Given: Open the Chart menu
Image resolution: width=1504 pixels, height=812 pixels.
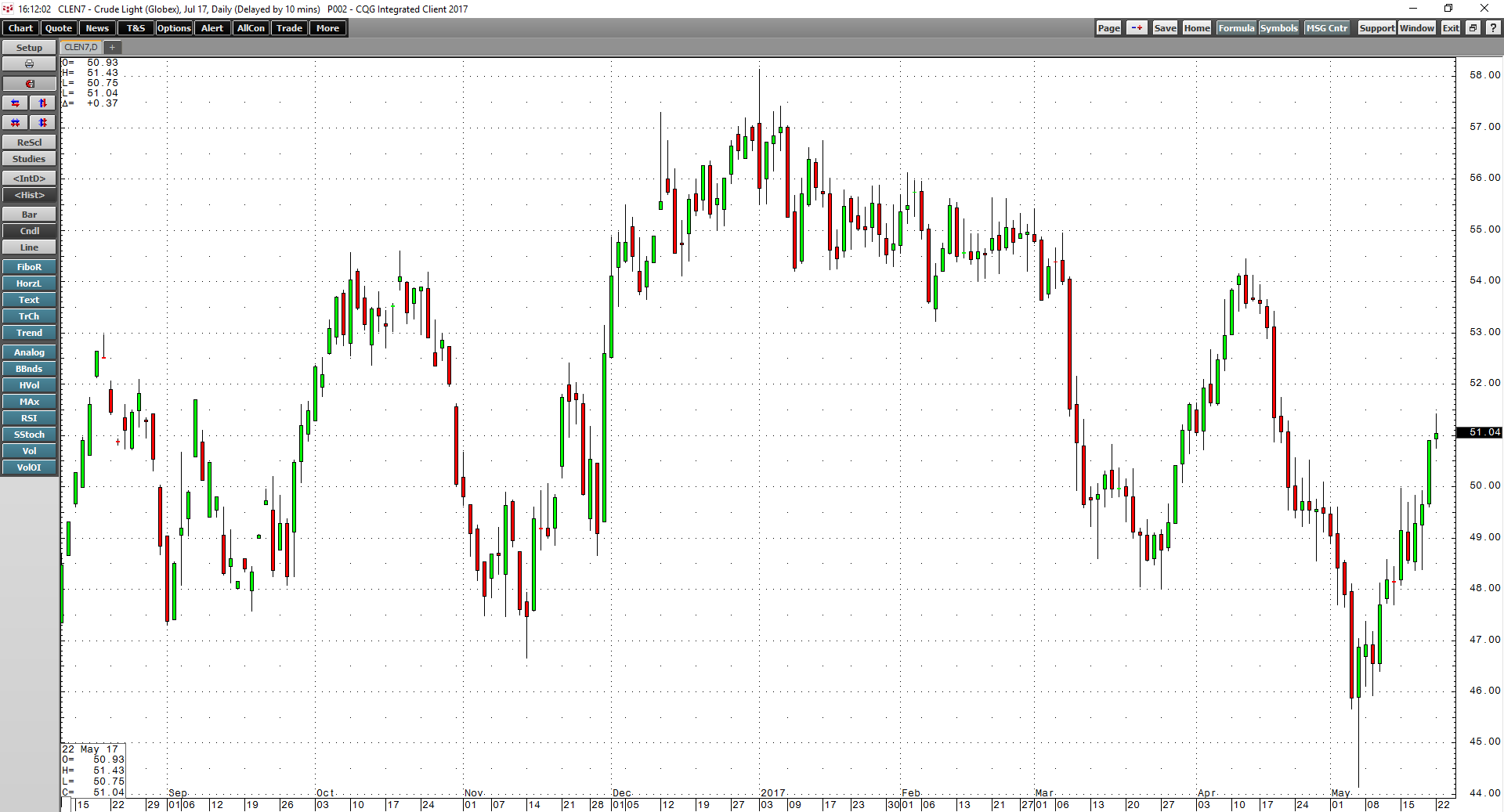Looking at the screenshot, I should (x=20, y=27).
